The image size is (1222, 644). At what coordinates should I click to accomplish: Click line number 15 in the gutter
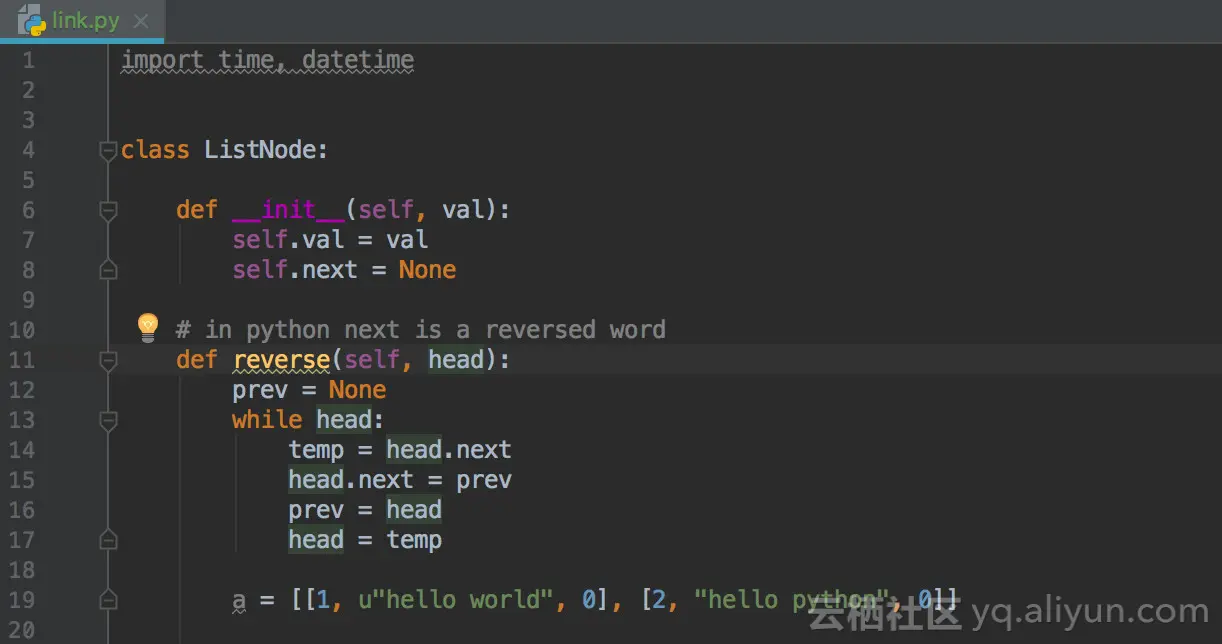(22, 480)
